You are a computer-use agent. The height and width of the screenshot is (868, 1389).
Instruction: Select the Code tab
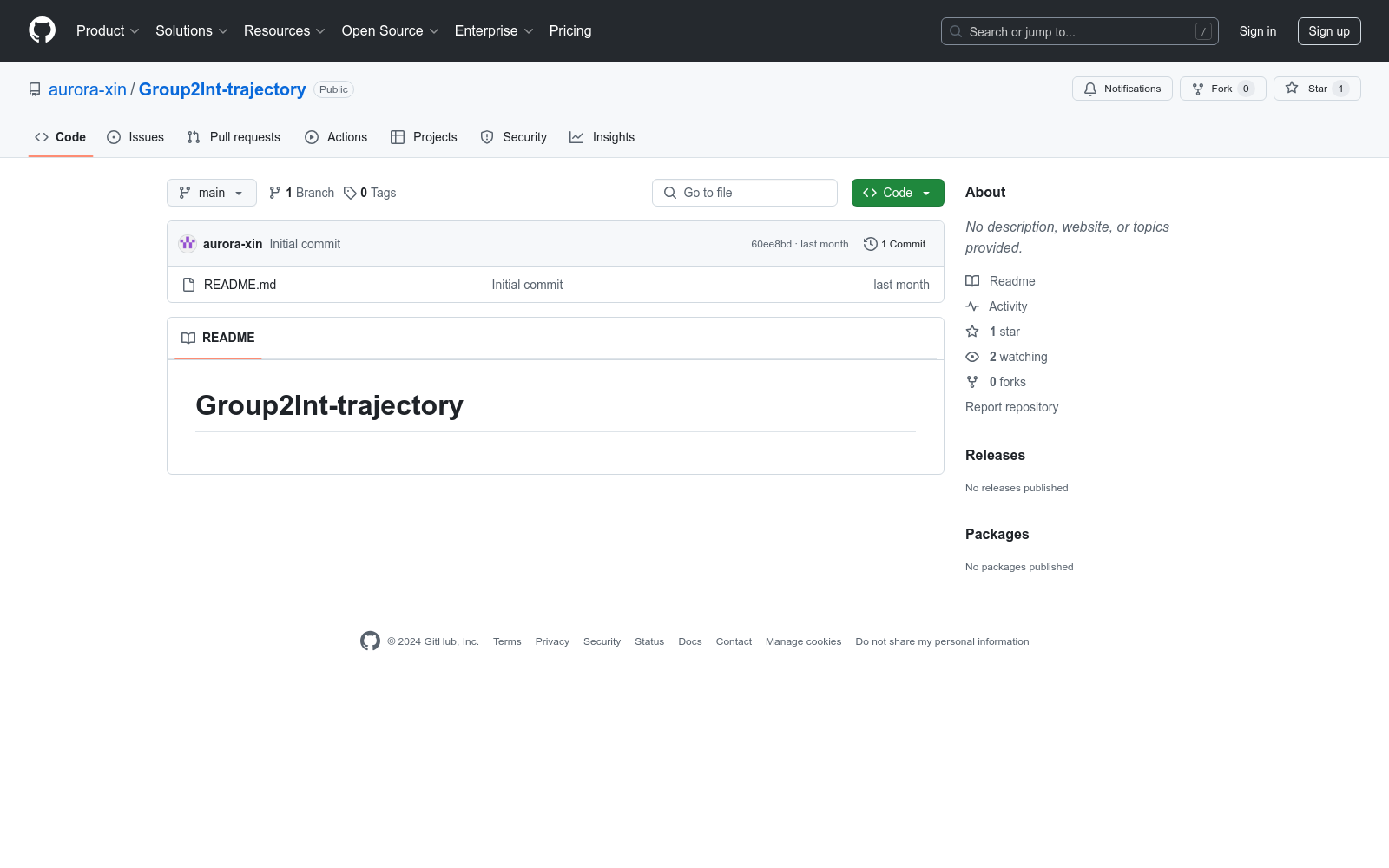61,137
